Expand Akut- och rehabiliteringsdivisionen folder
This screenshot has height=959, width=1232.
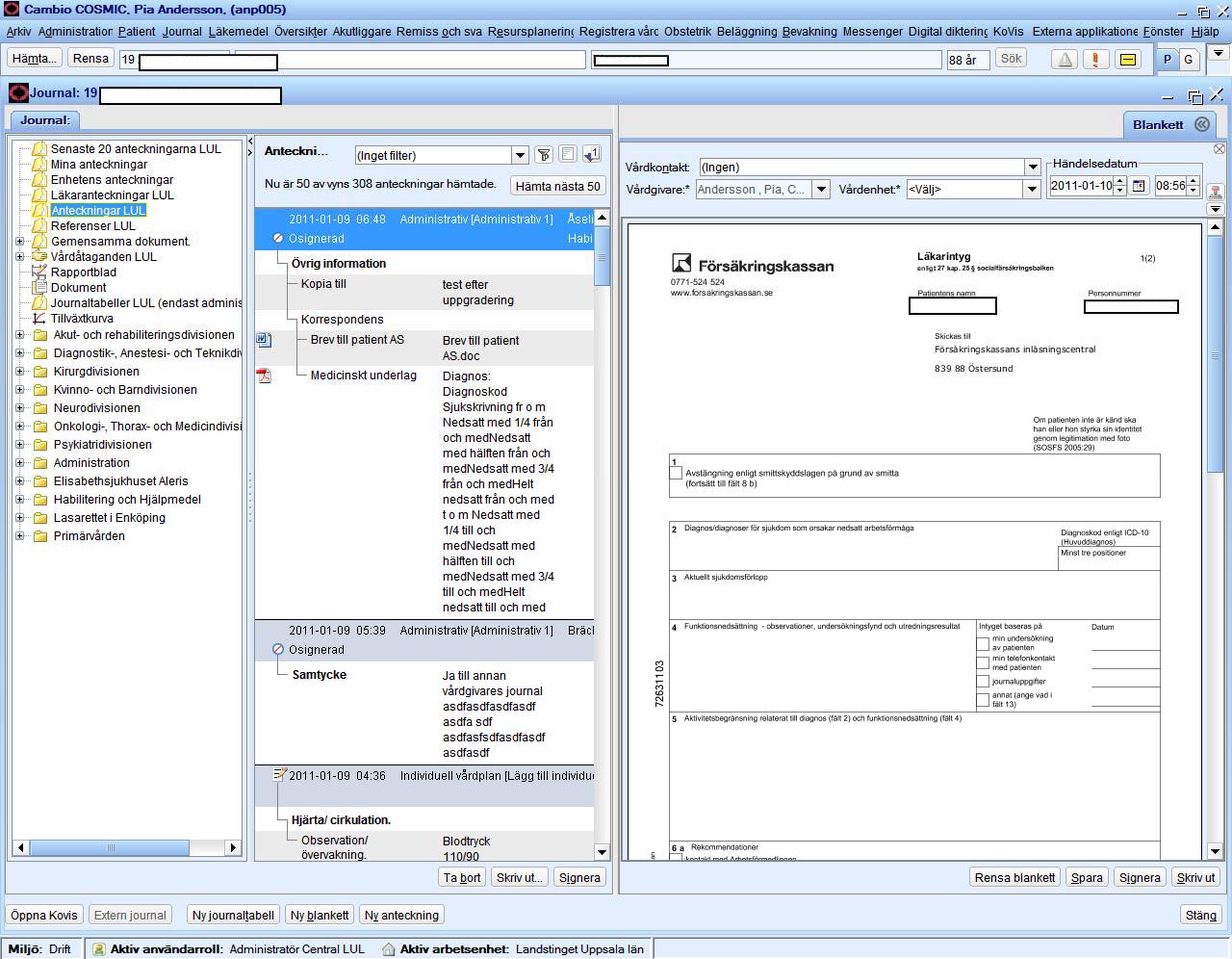(x=20, y=335)
